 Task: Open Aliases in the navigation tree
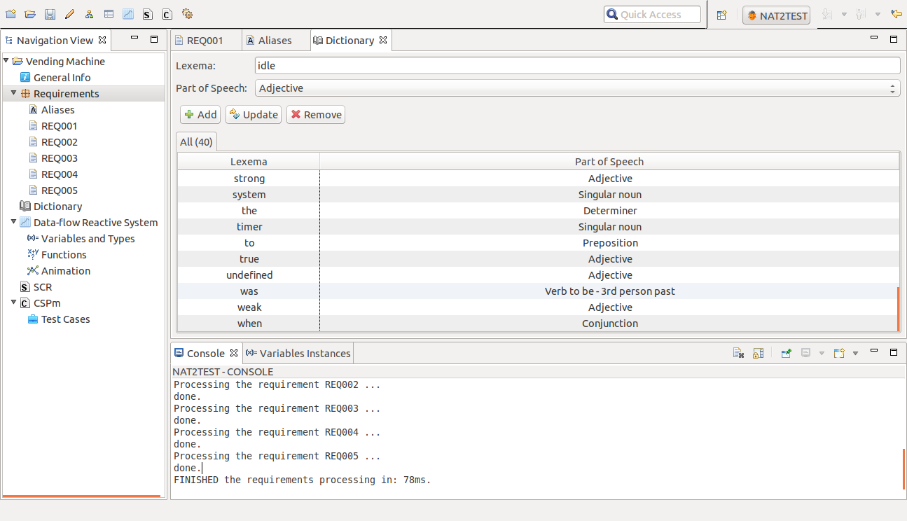[57, 110]
